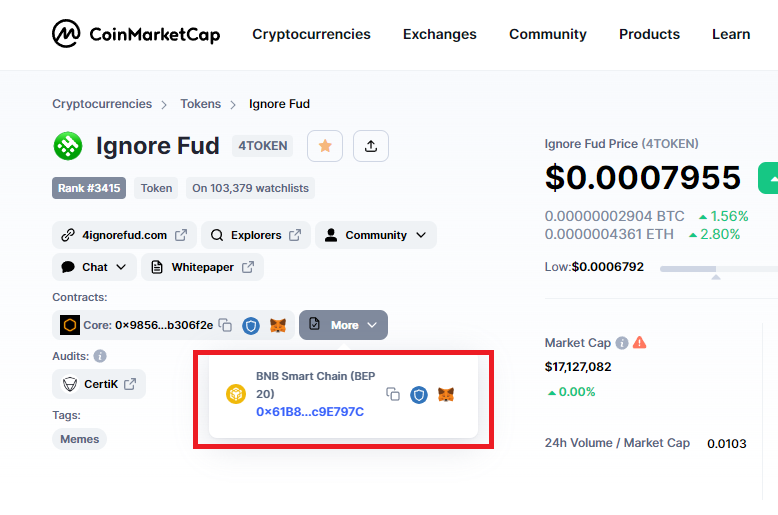The image size is (778, 515).
Task: Click the Market Cap info icon
Action: point(622,343)
